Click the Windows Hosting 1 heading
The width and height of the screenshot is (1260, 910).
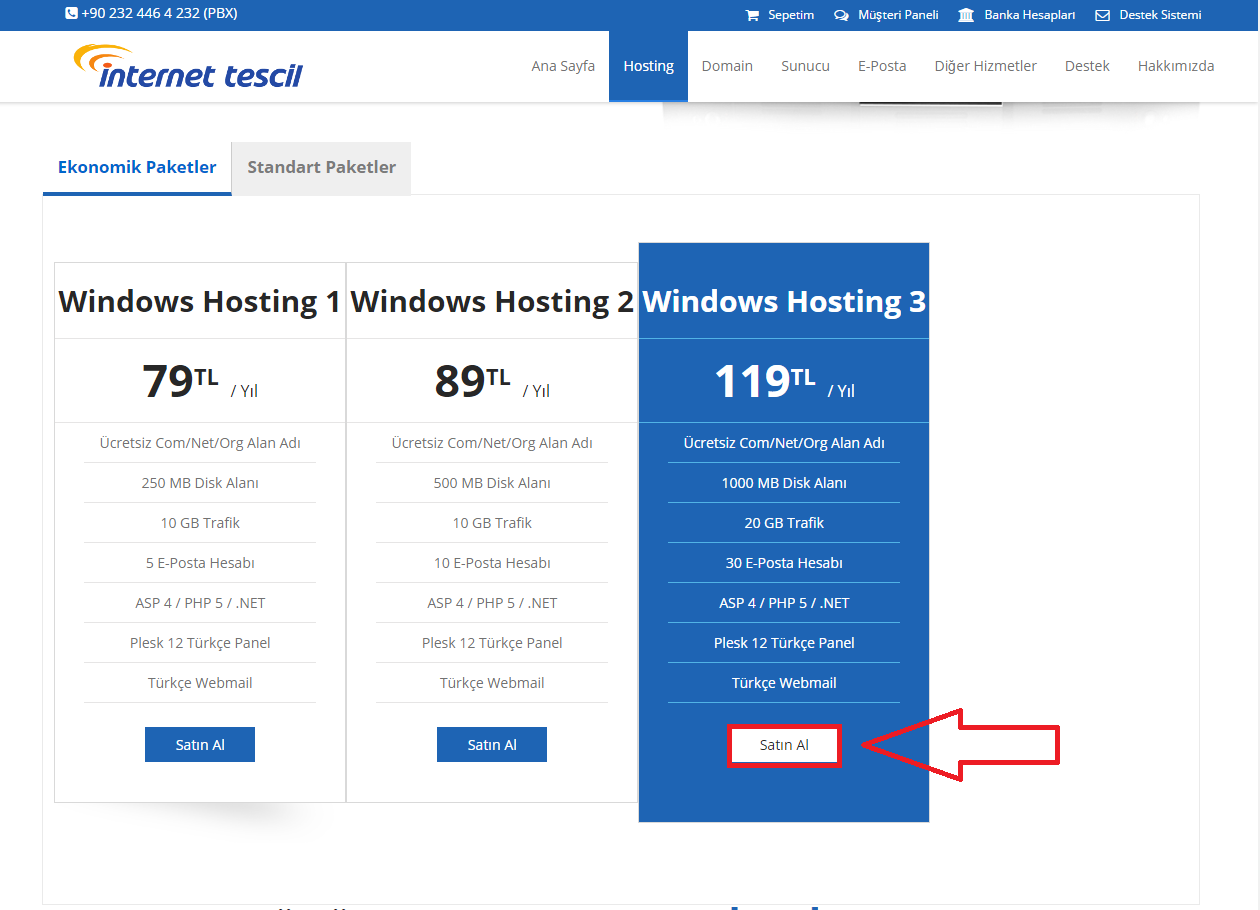point(200,301)
